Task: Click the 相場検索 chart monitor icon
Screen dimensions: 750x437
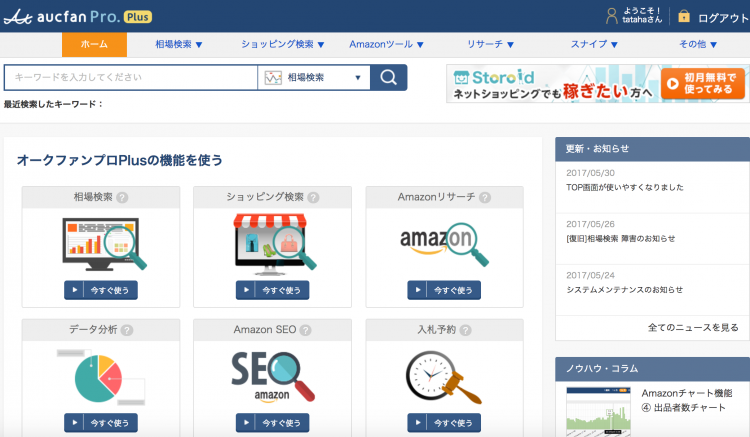Action: pos(100,244)
